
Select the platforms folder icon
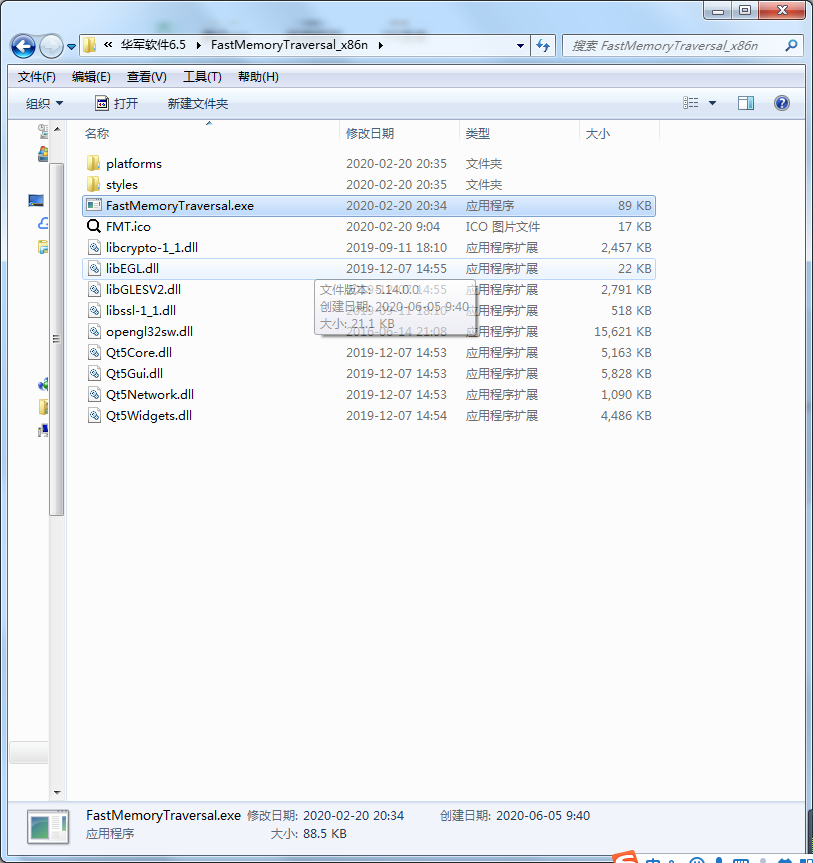[94, 163]
